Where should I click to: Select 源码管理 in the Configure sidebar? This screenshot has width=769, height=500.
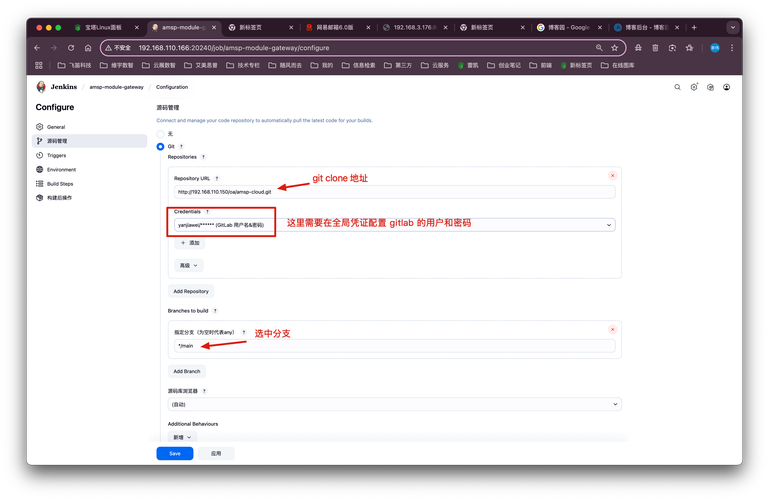(90, 141)
